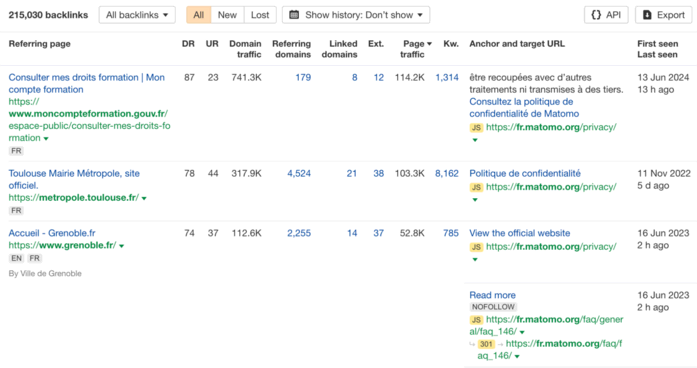697x368 pixels.
Task: Switch to the Lost backlinks tab
Action: [260, 15]
